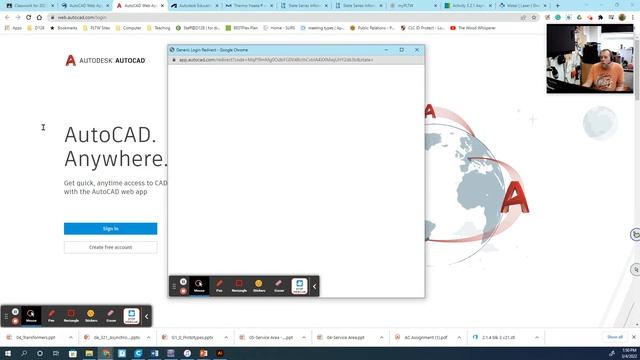Open The Wood Whisperer bookmark

click(x=473, y=28)
